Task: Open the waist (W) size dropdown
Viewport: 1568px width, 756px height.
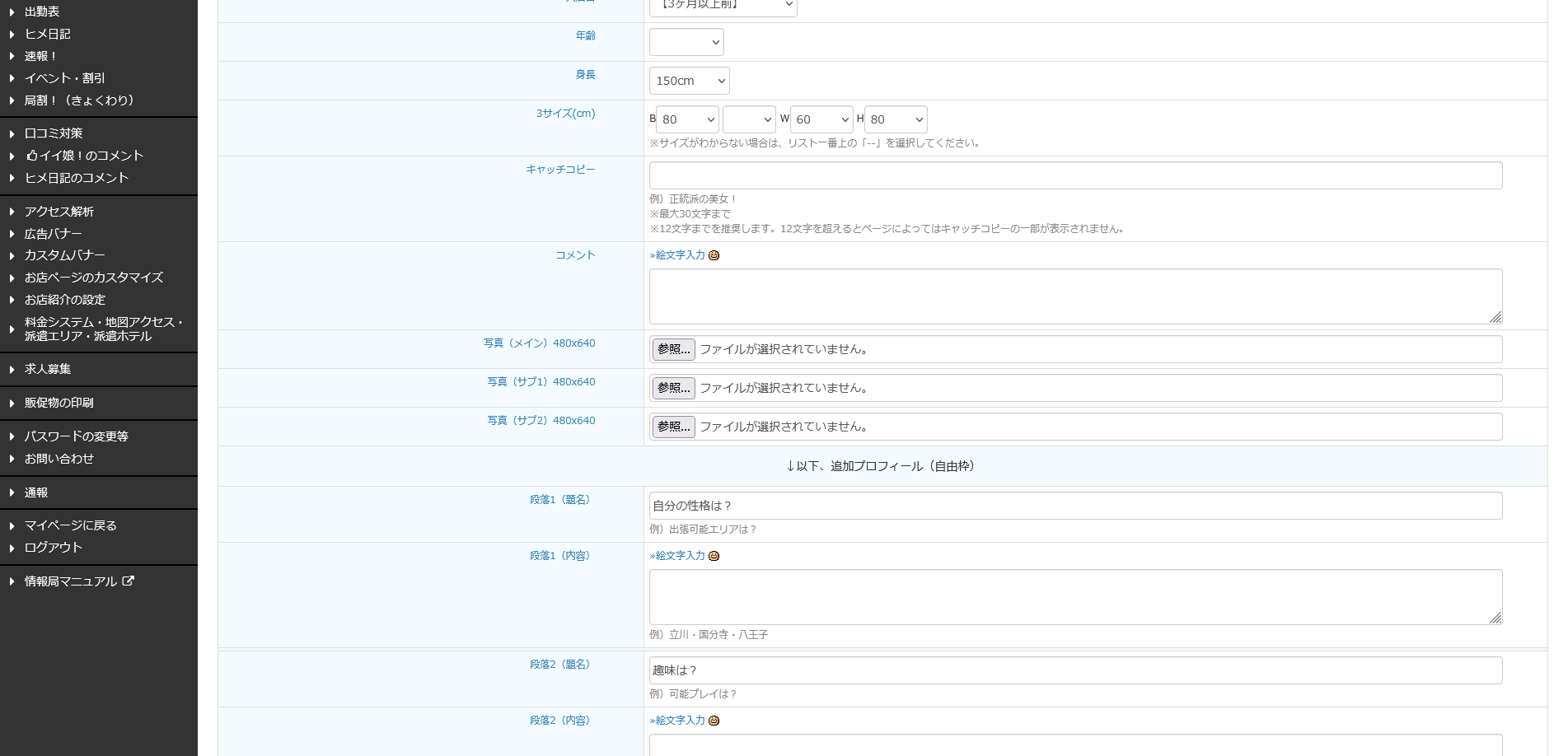Action: 821,119
